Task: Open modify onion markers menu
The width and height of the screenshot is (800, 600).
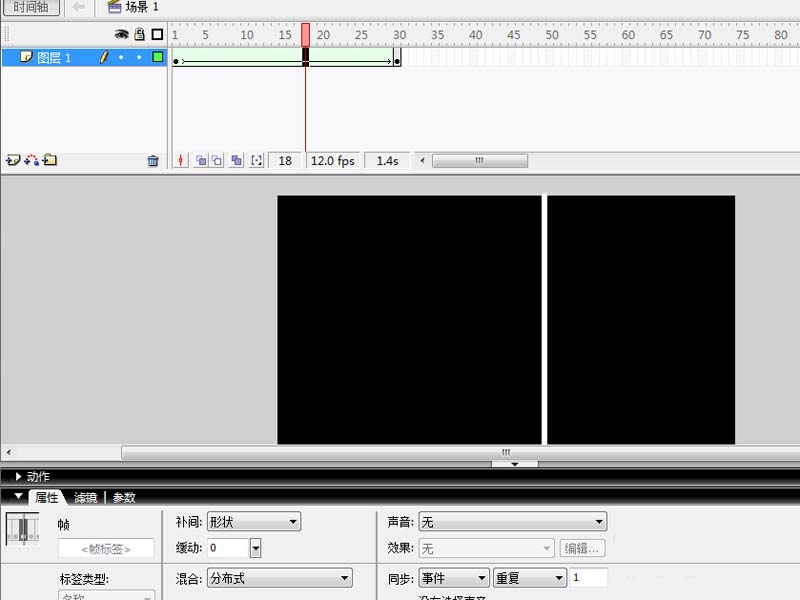Action: pos(256,160)
